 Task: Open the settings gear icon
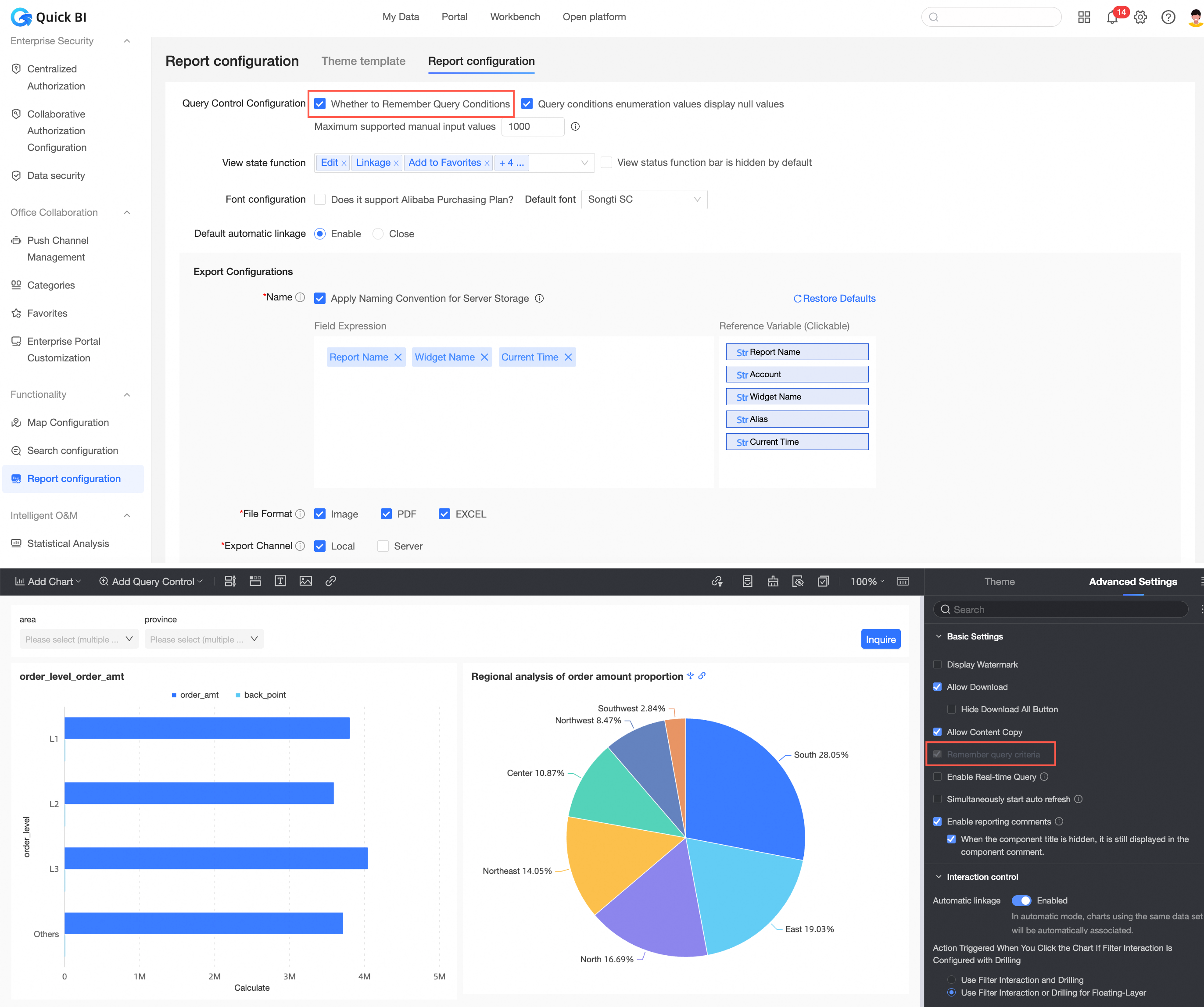[1140, 17]
